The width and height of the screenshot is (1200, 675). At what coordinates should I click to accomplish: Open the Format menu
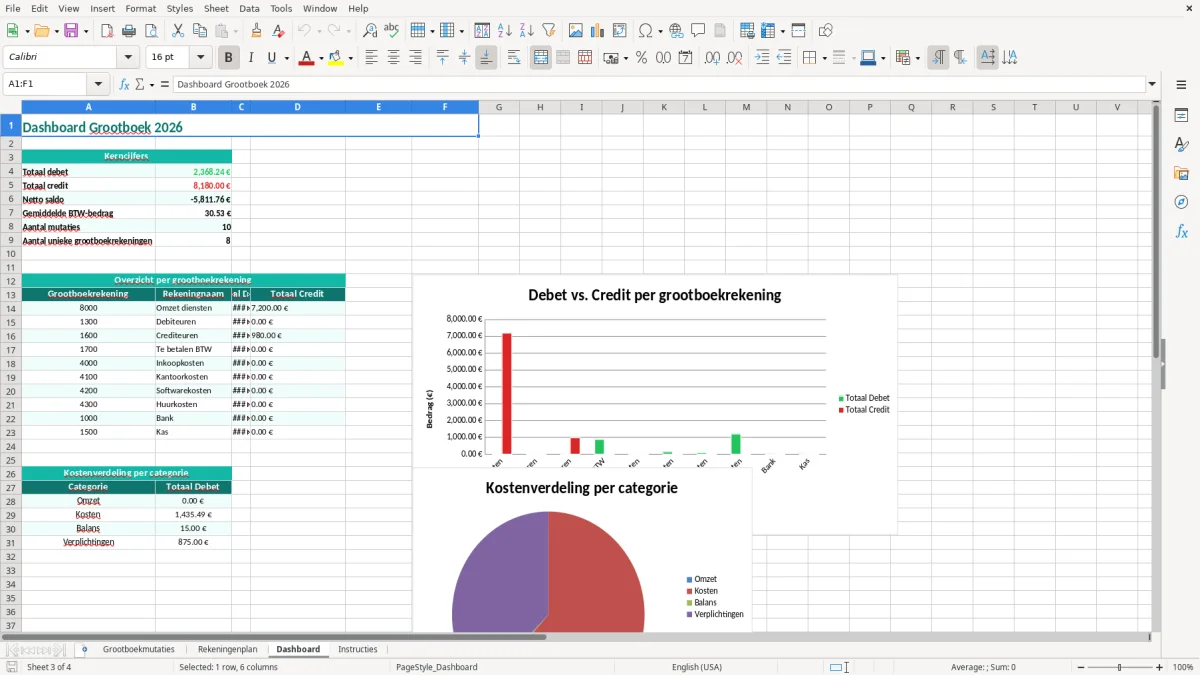[141, 8]
